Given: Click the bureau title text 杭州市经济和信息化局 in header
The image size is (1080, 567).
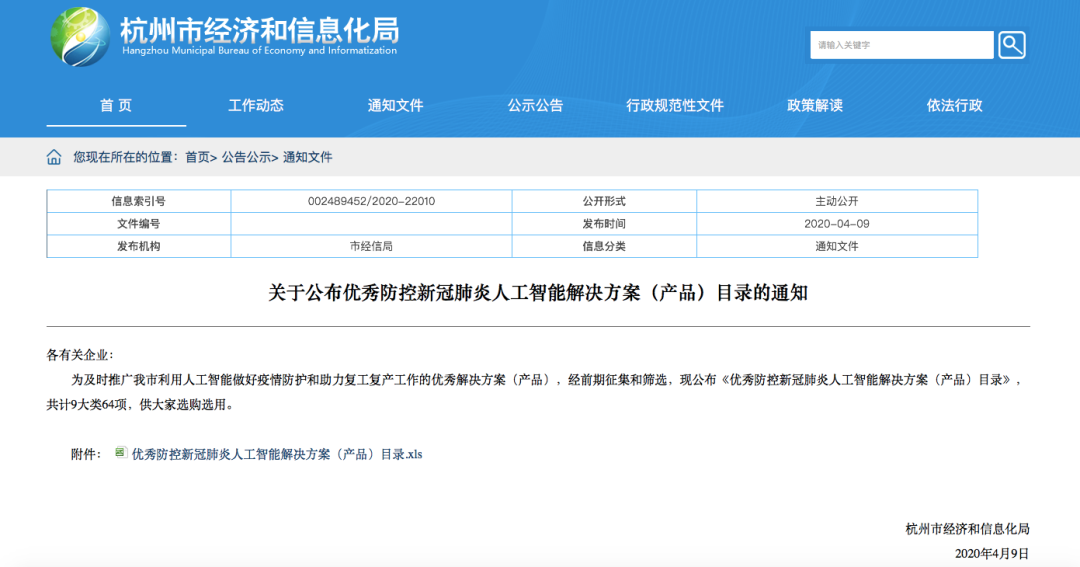Looking at the screenshot, I should coord(258,28).
